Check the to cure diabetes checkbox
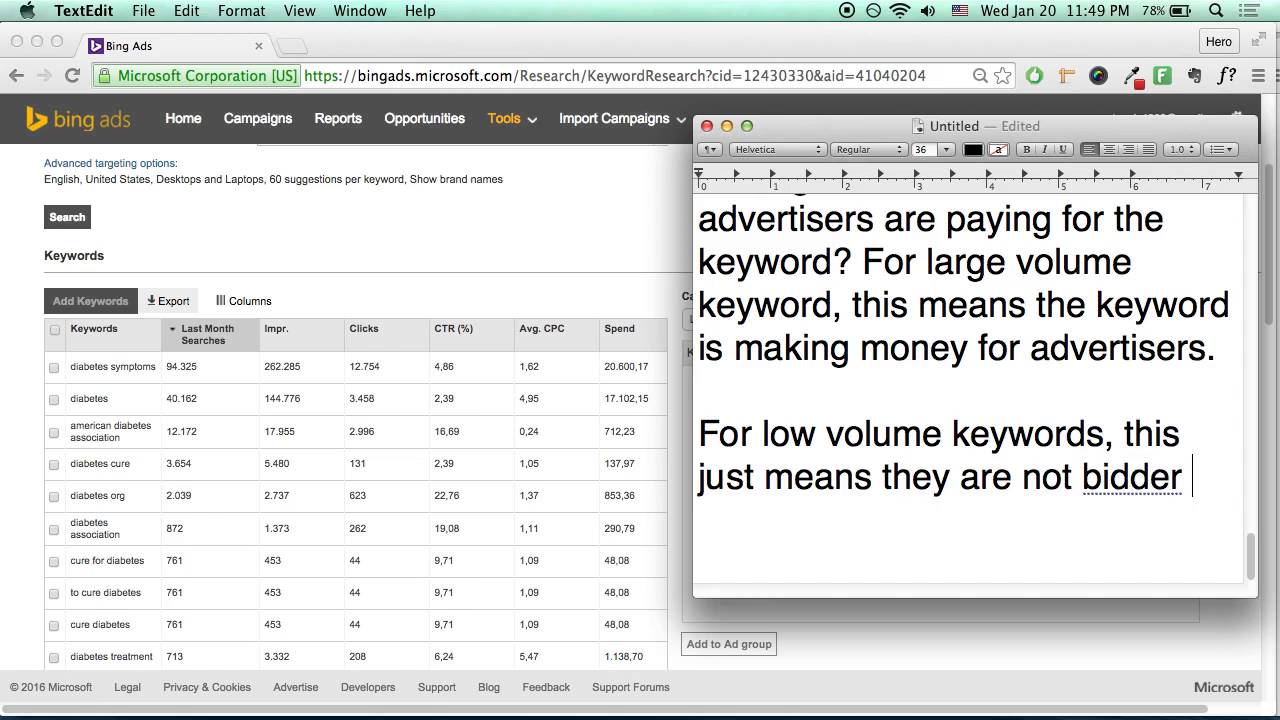This screenshot has height=720, width=1280. [x=54, y=594]
